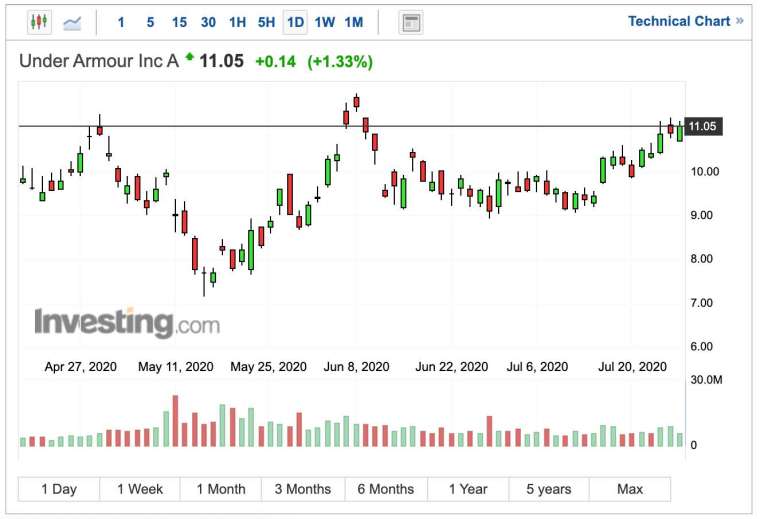Click the May 25, 2020 date label
The height and width of the screenshot is (519, 760).
coord(268,366)
